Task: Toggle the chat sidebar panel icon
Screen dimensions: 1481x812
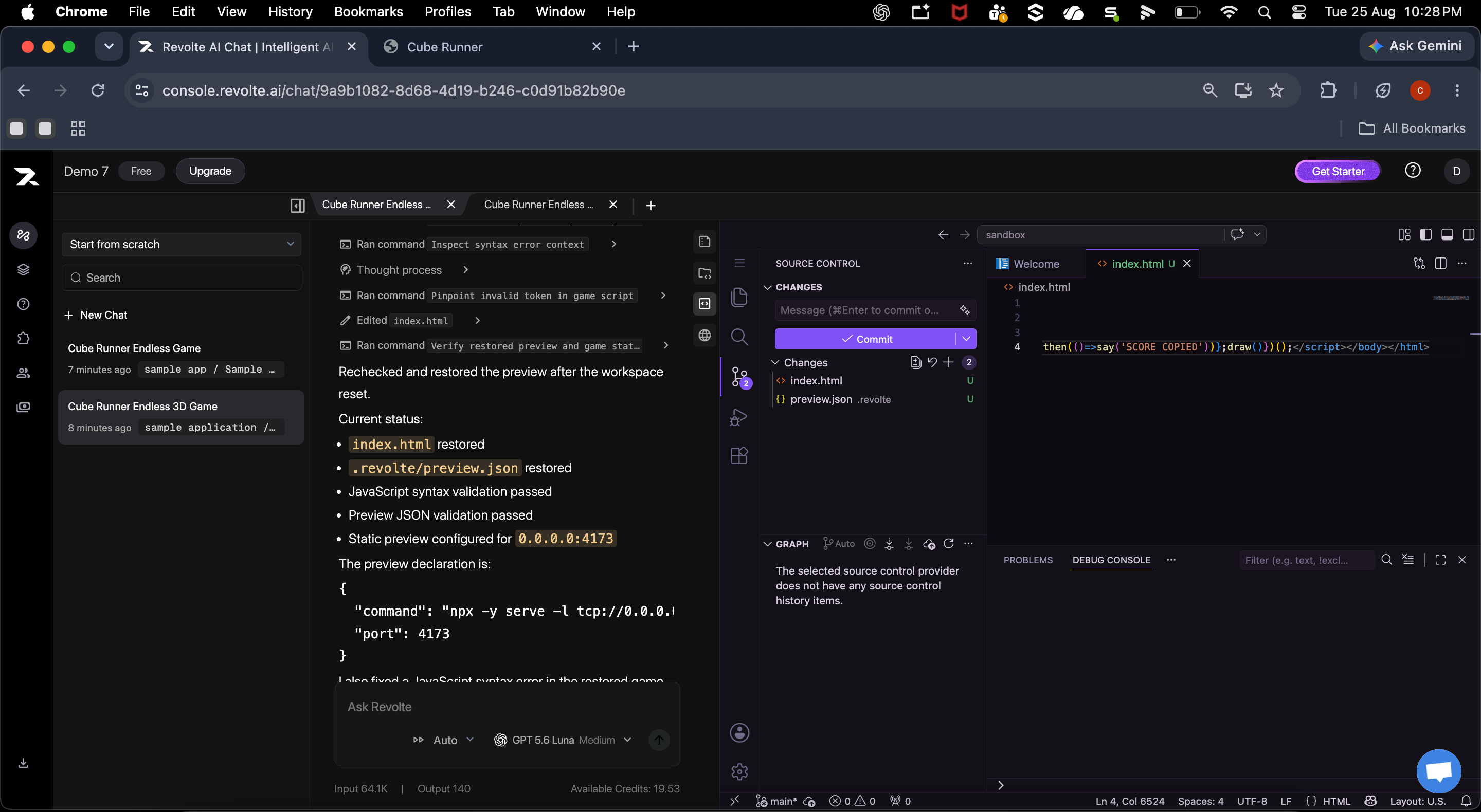Action: point(297,205)
